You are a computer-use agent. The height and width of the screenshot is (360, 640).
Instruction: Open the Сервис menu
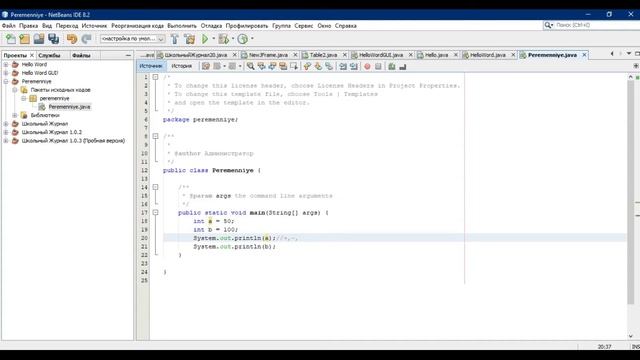click(304, 26)
